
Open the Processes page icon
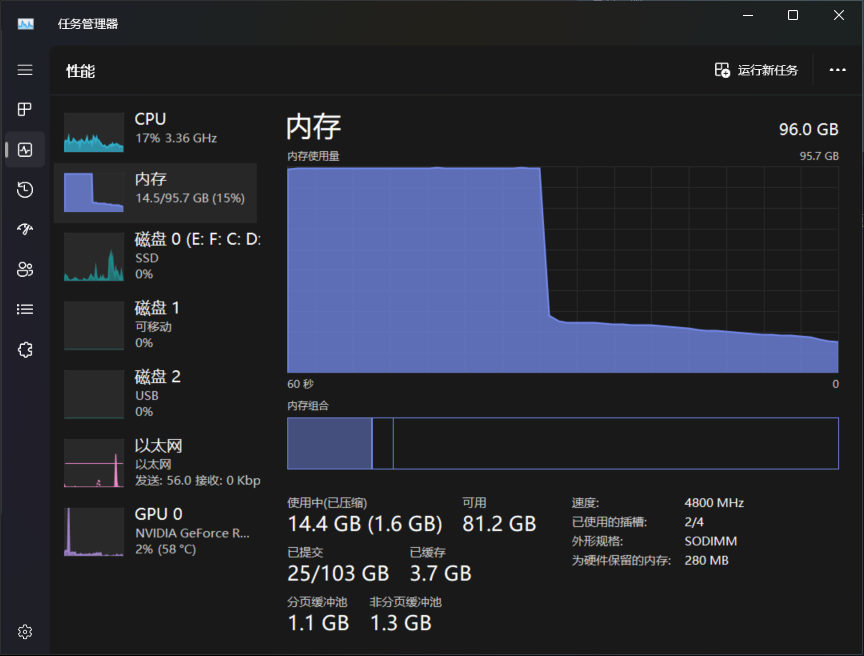tap(25, 109)
